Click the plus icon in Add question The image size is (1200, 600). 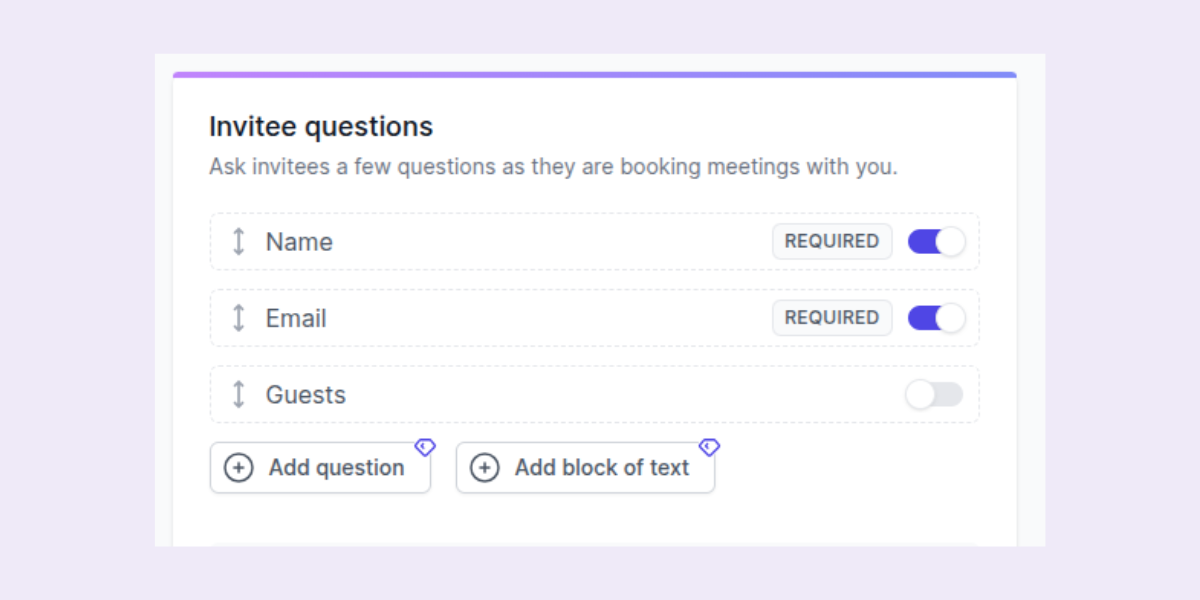239,467
